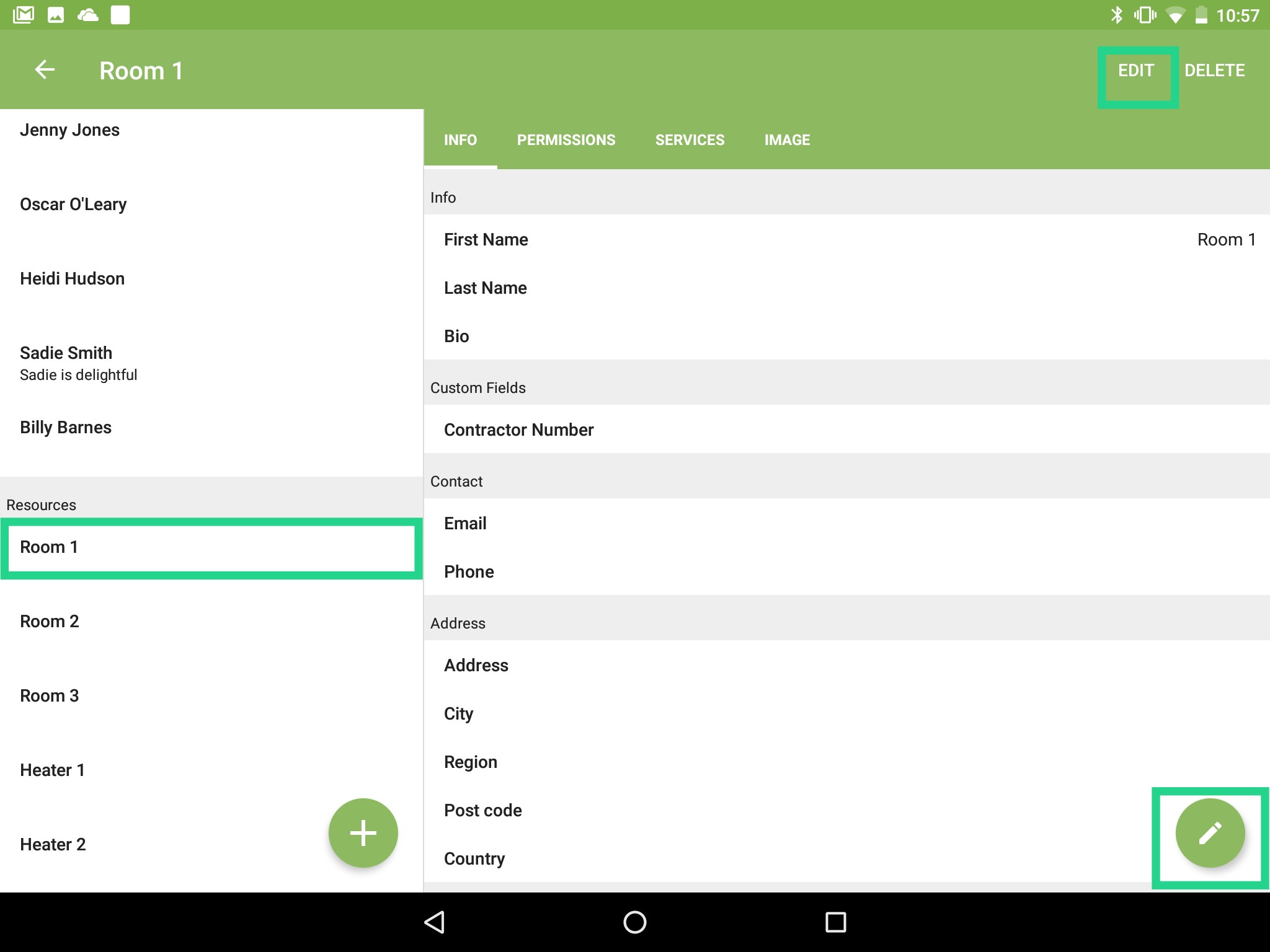Switch to the PERMISSIONS tab
Image resolution: width=1270 pixels, height=952 pixels.
(x=566, y=139)
